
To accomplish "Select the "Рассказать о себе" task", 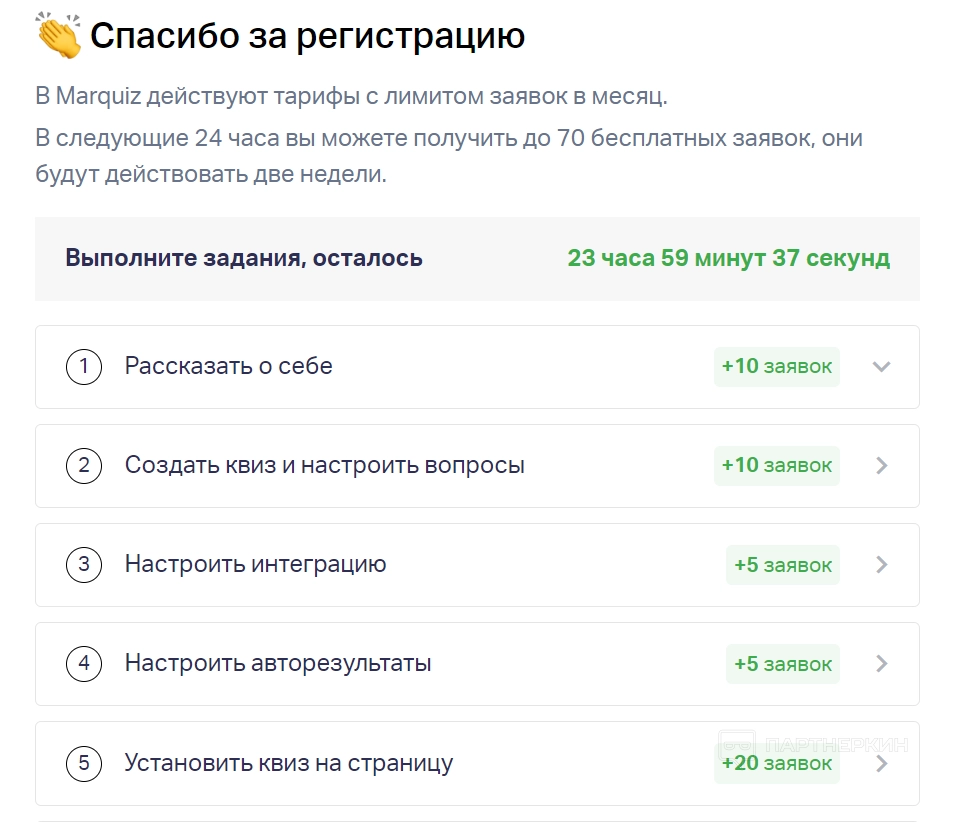I will pyautogui.click(x=228, y=367).
